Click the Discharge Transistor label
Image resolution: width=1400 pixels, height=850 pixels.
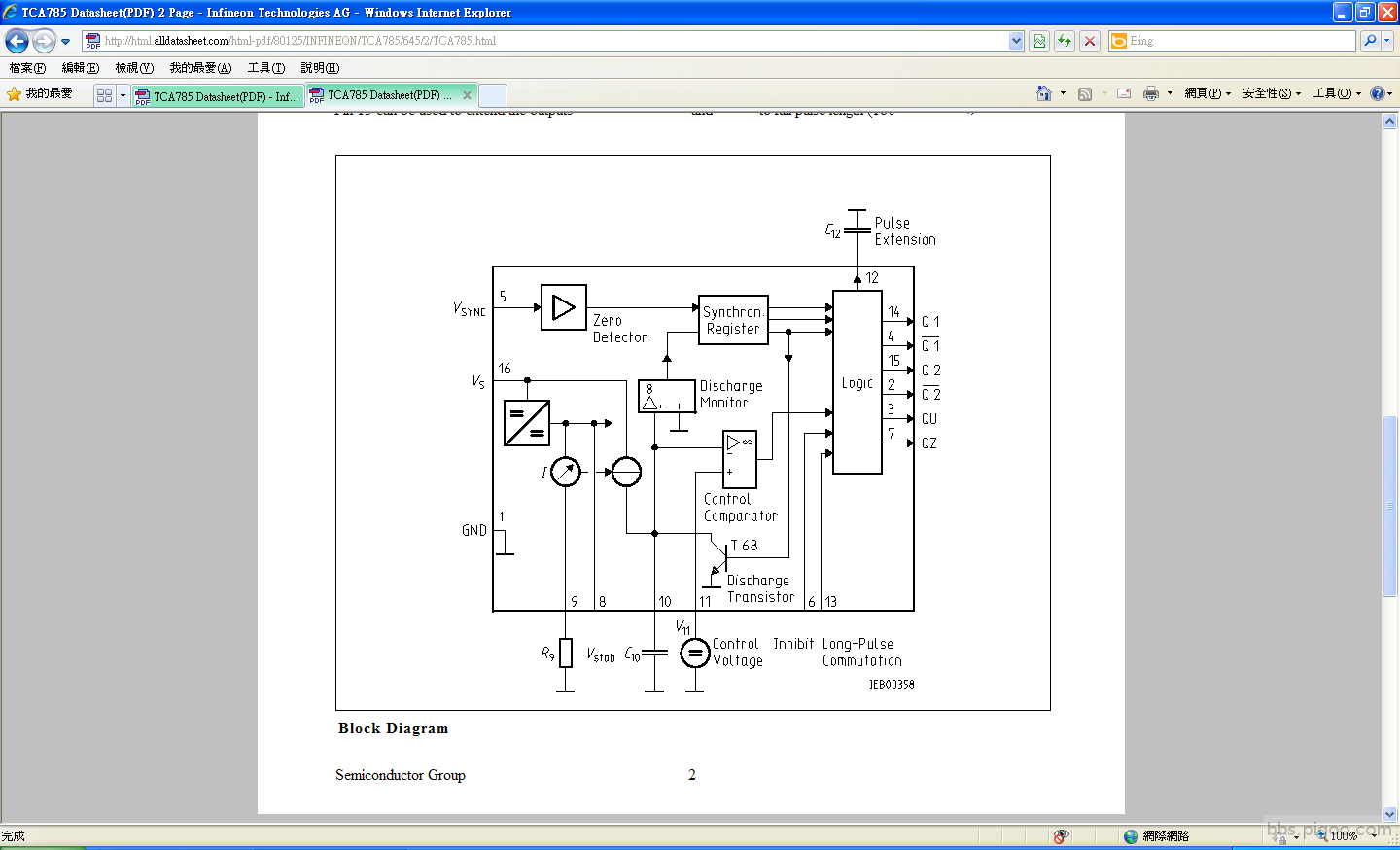(x=760, y=588)
